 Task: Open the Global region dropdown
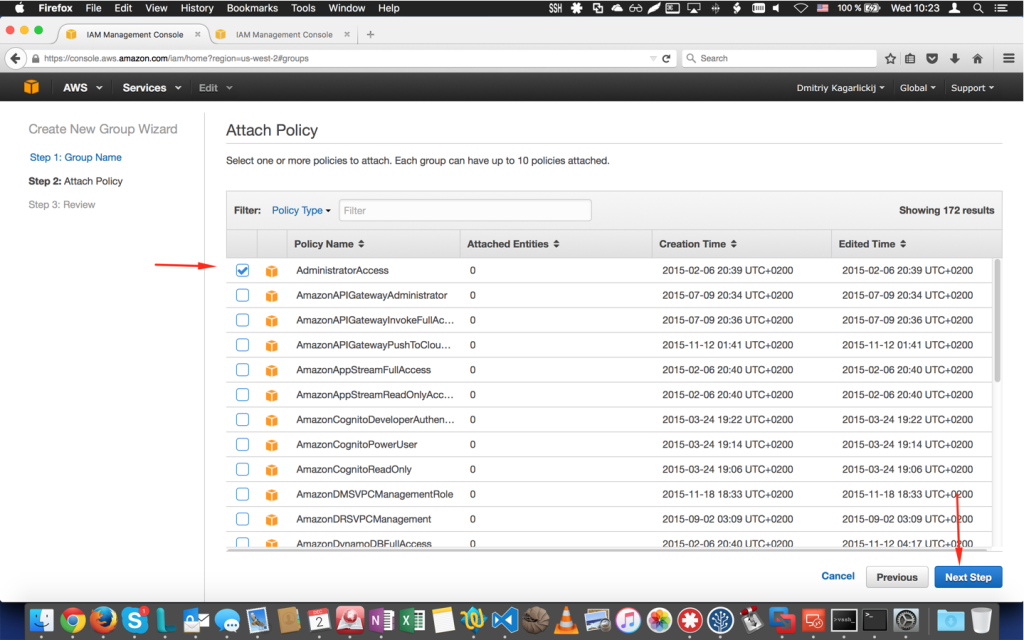[x=918, y=88]
